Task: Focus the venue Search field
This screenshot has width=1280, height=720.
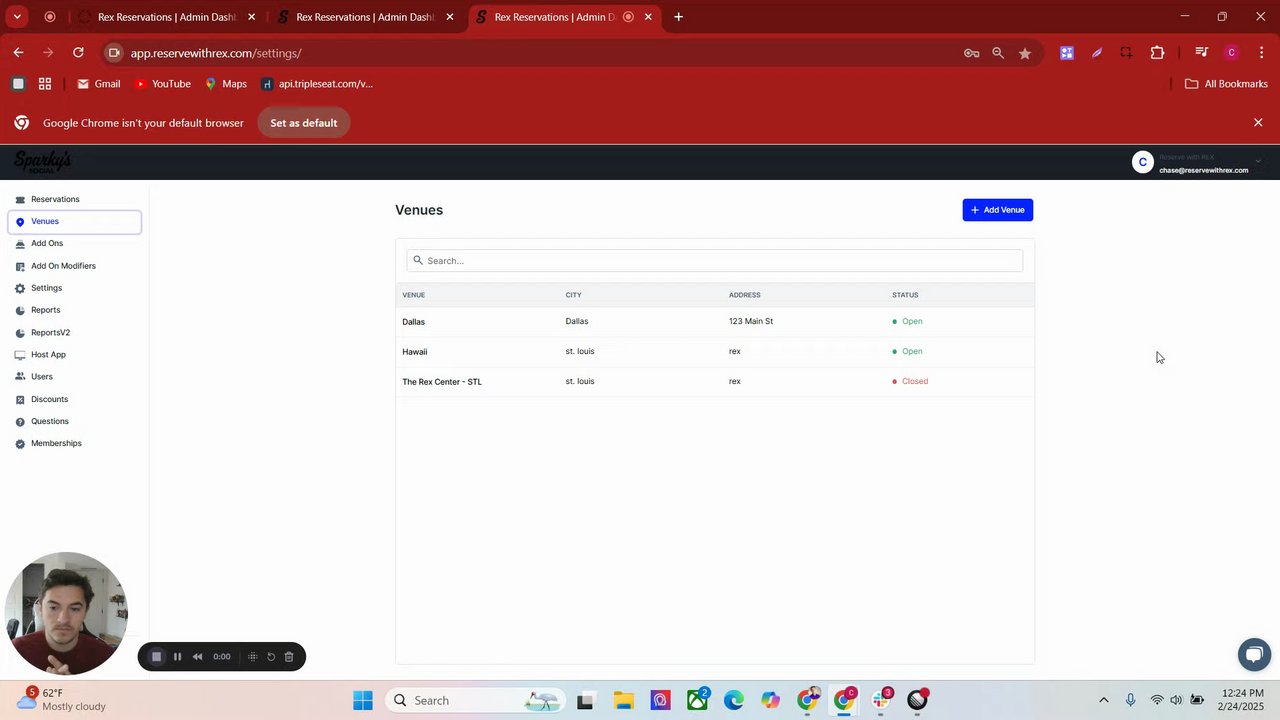Action: pyautogui.click(x=715, y=261)
